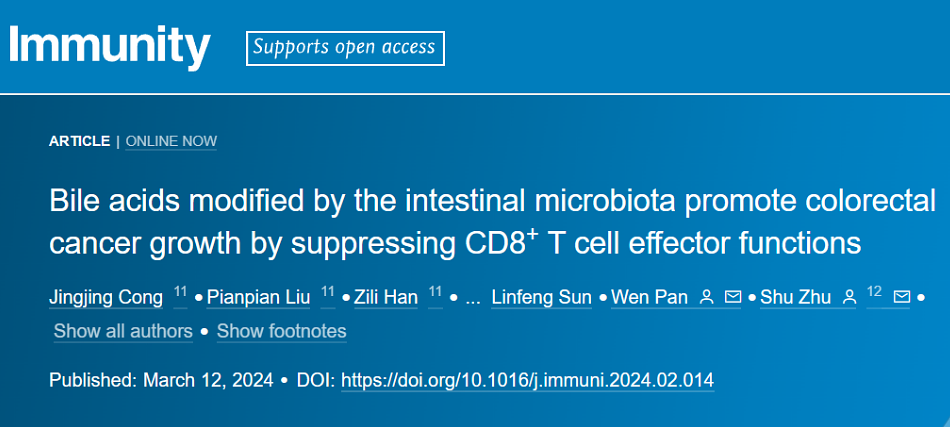Click the Immunity journal logo
The image size is (950, 427).
click(109, 45)
